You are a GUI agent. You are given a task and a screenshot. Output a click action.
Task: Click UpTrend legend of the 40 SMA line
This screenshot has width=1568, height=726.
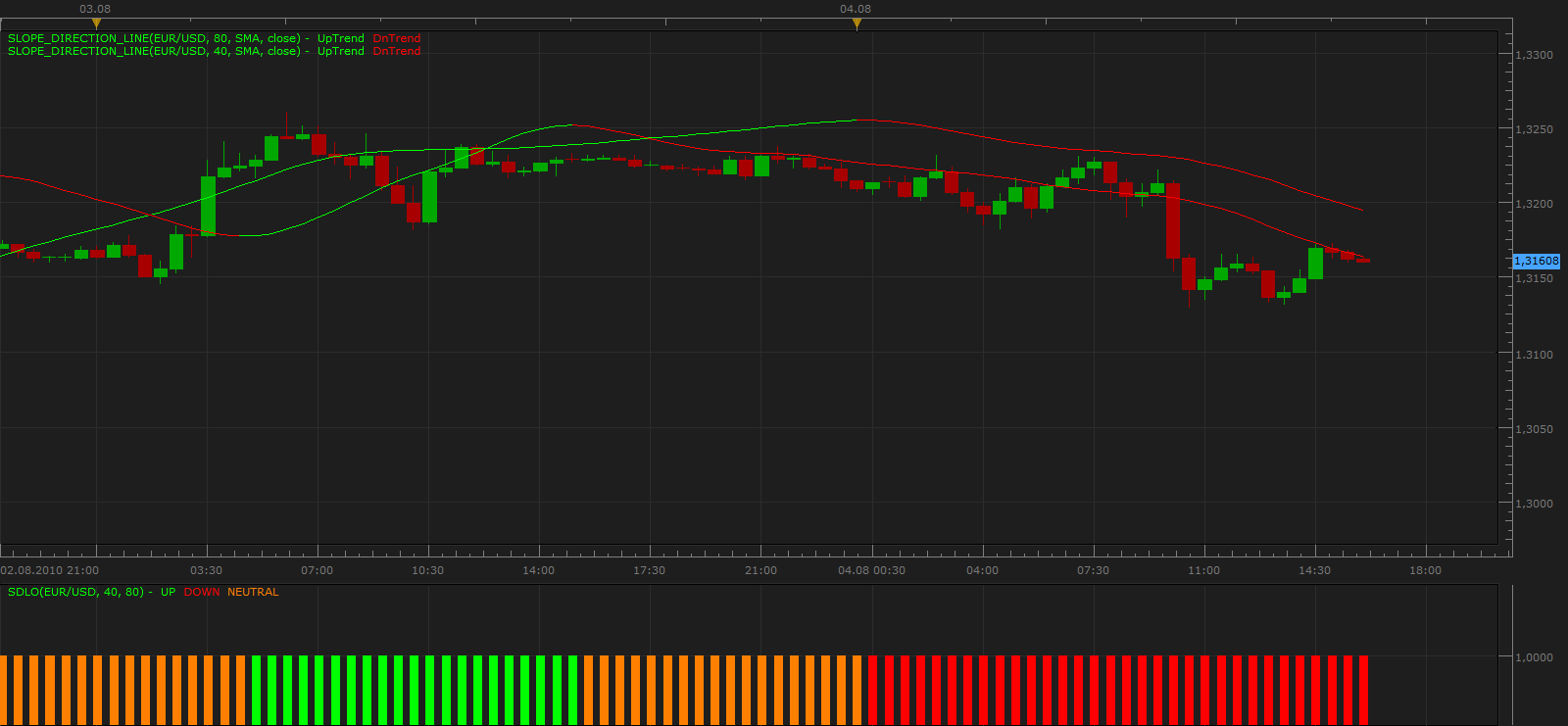(341, 51)
